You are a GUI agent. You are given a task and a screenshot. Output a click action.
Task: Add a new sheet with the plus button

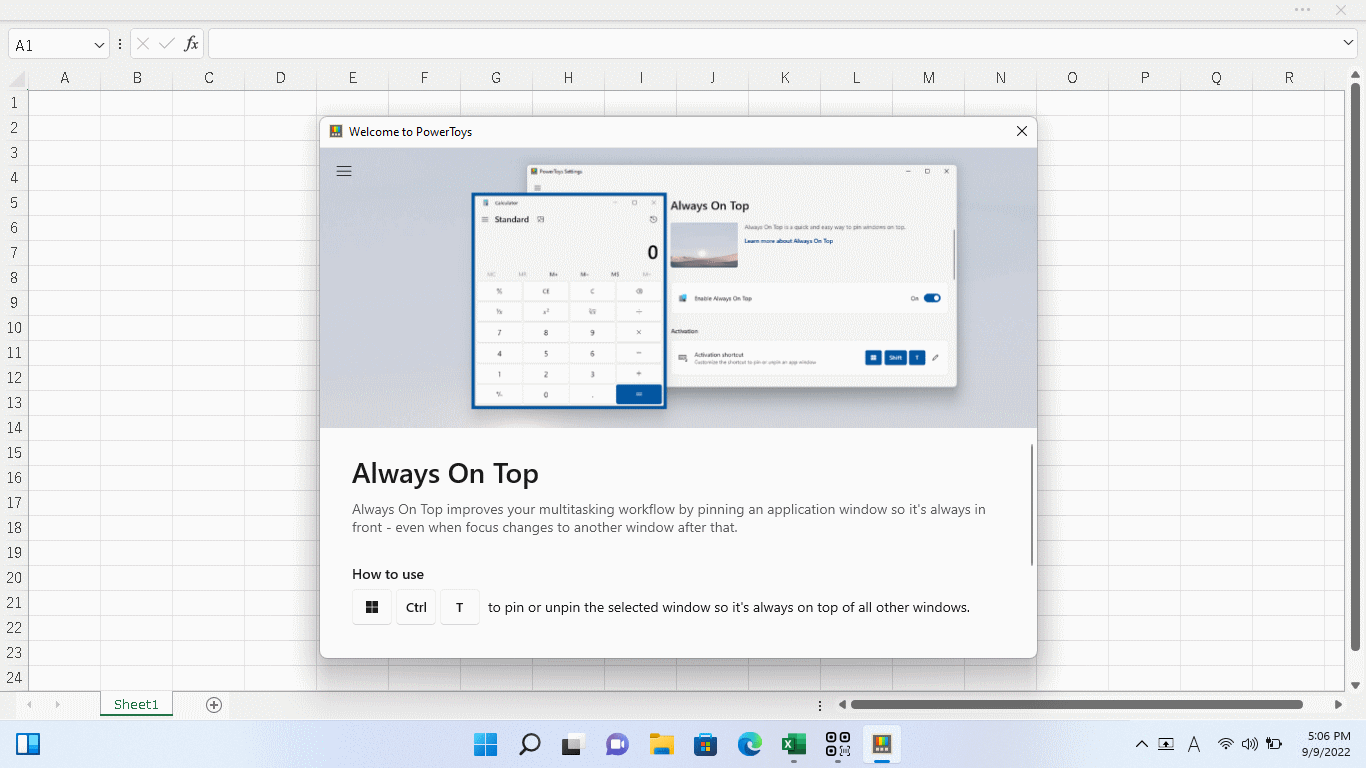[213, 704]
